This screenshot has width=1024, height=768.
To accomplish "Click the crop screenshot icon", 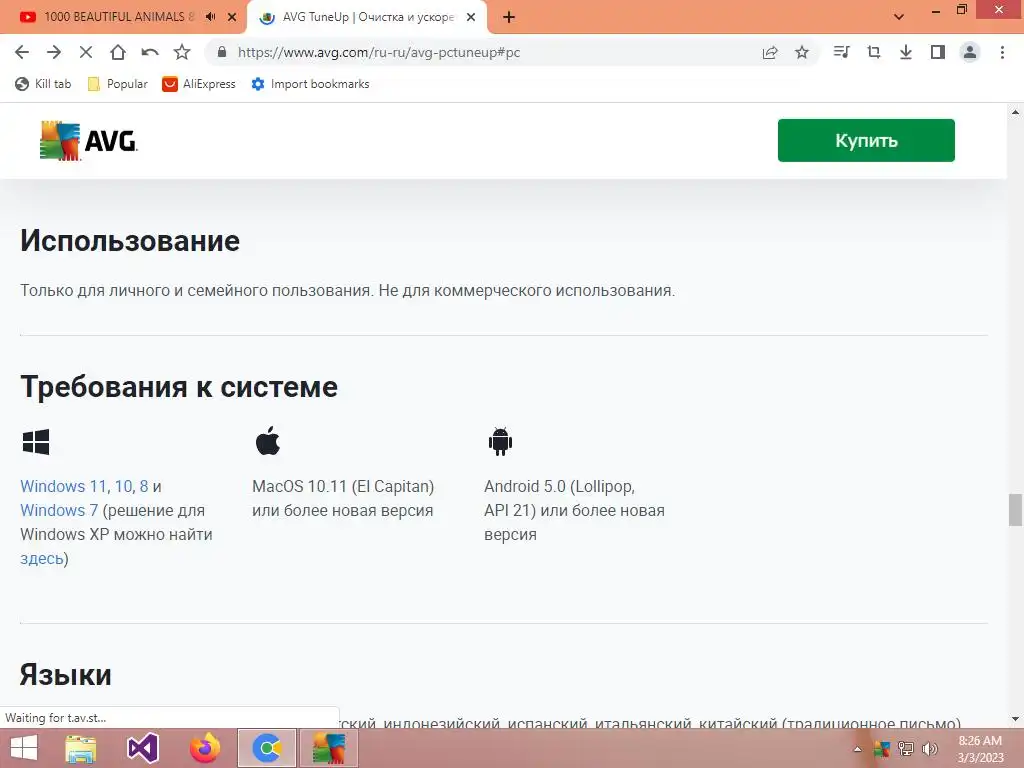I will 873,52.
